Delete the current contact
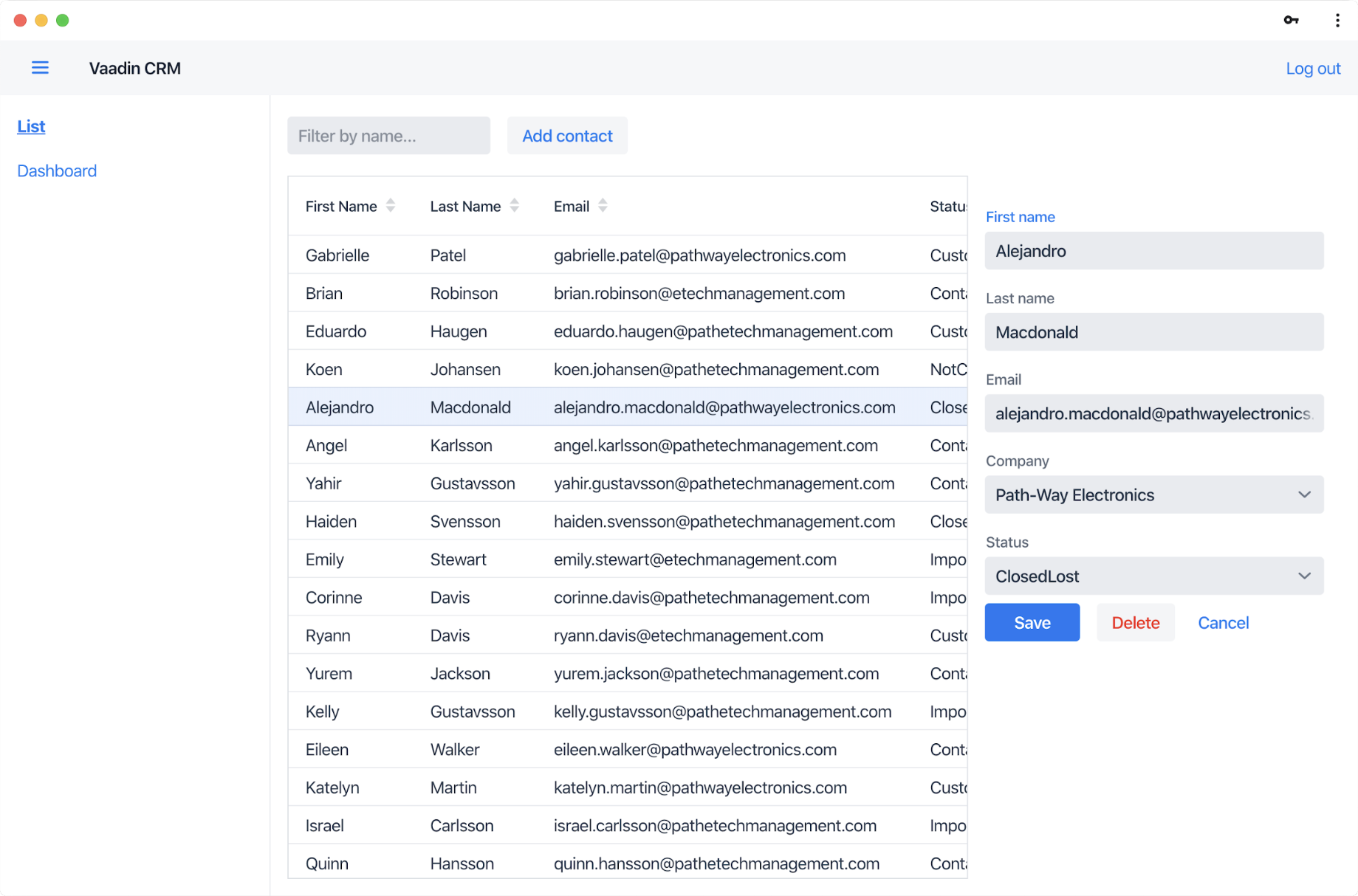This screenshot has width=1358, height=896. point(1135,622)
